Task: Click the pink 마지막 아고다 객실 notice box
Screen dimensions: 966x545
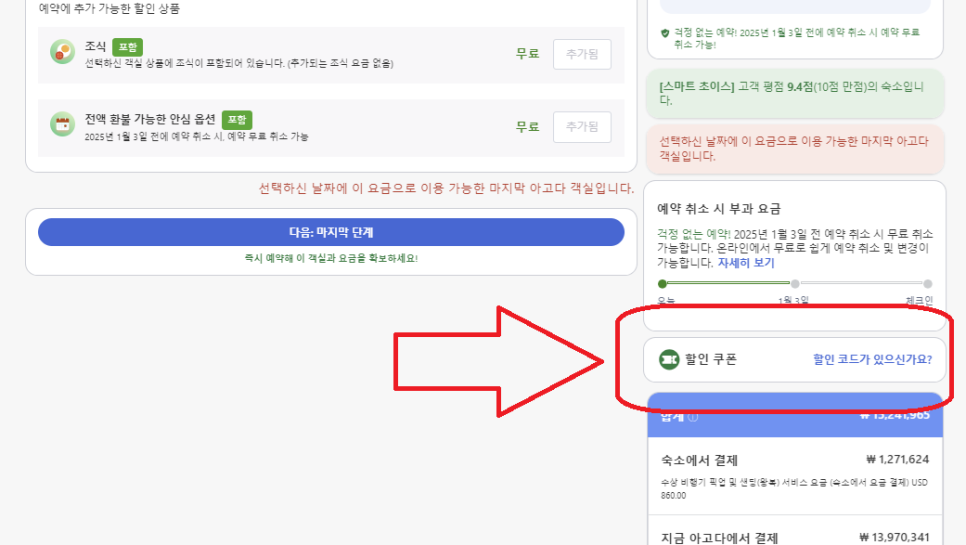Action: point(795,149)
